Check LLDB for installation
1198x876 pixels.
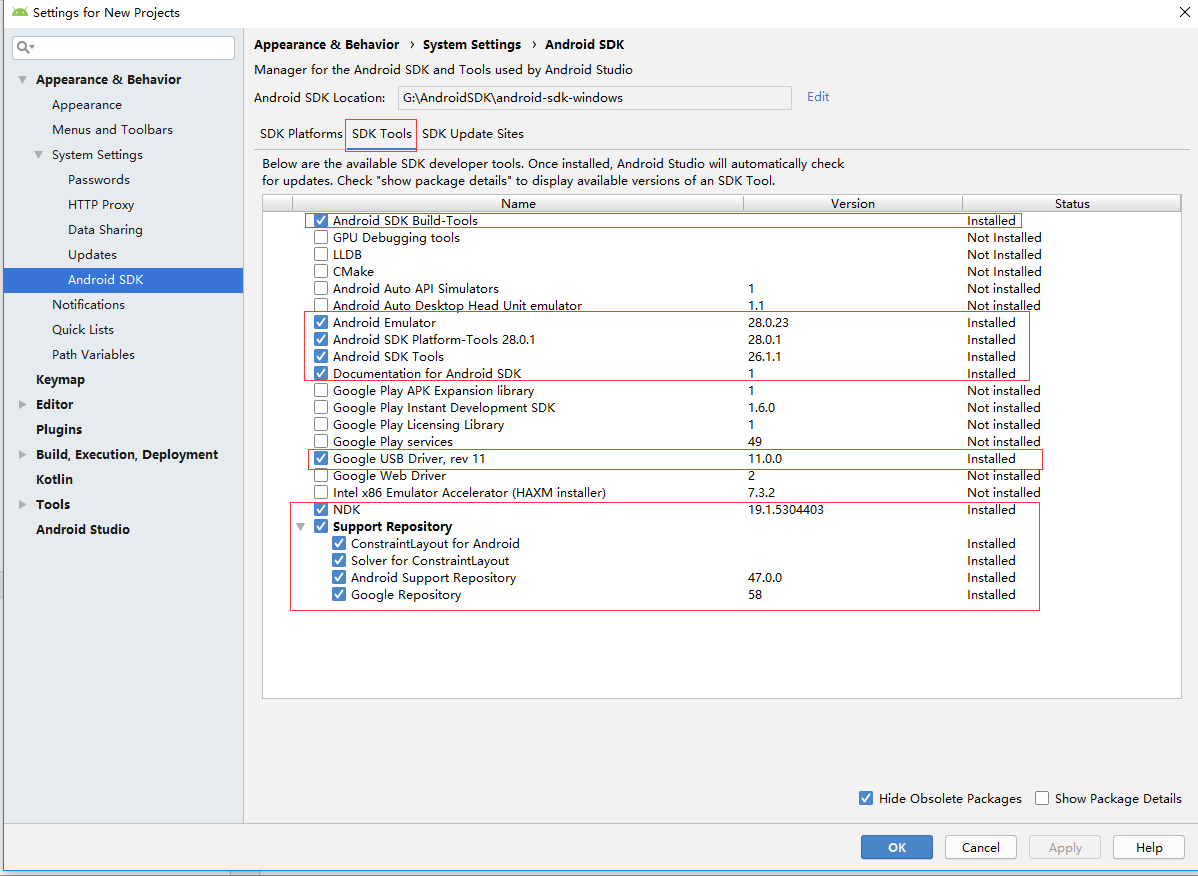coord(322,254)
